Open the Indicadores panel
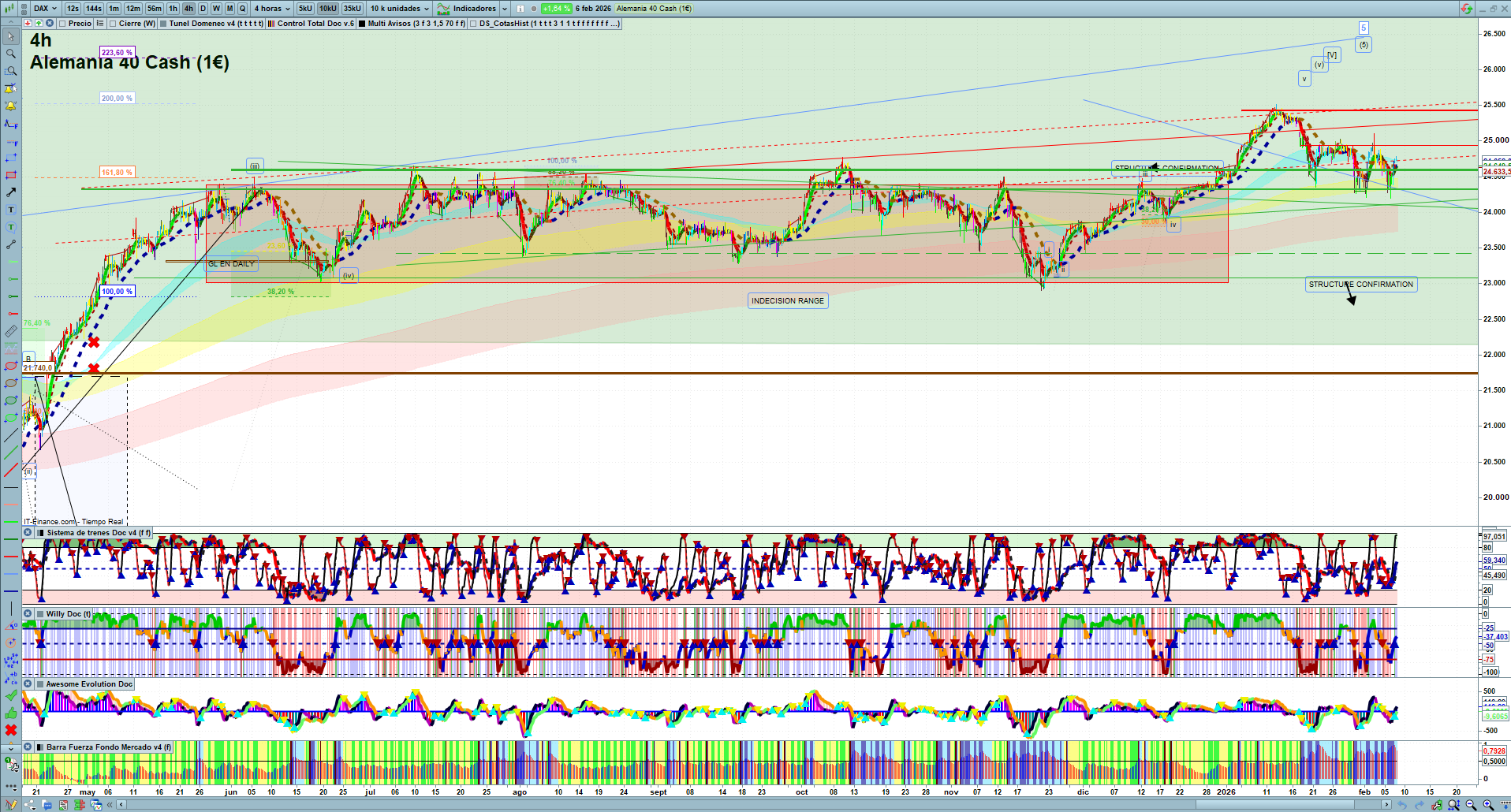The width and height of the screenshot is (1511, 812). point(467,9)
